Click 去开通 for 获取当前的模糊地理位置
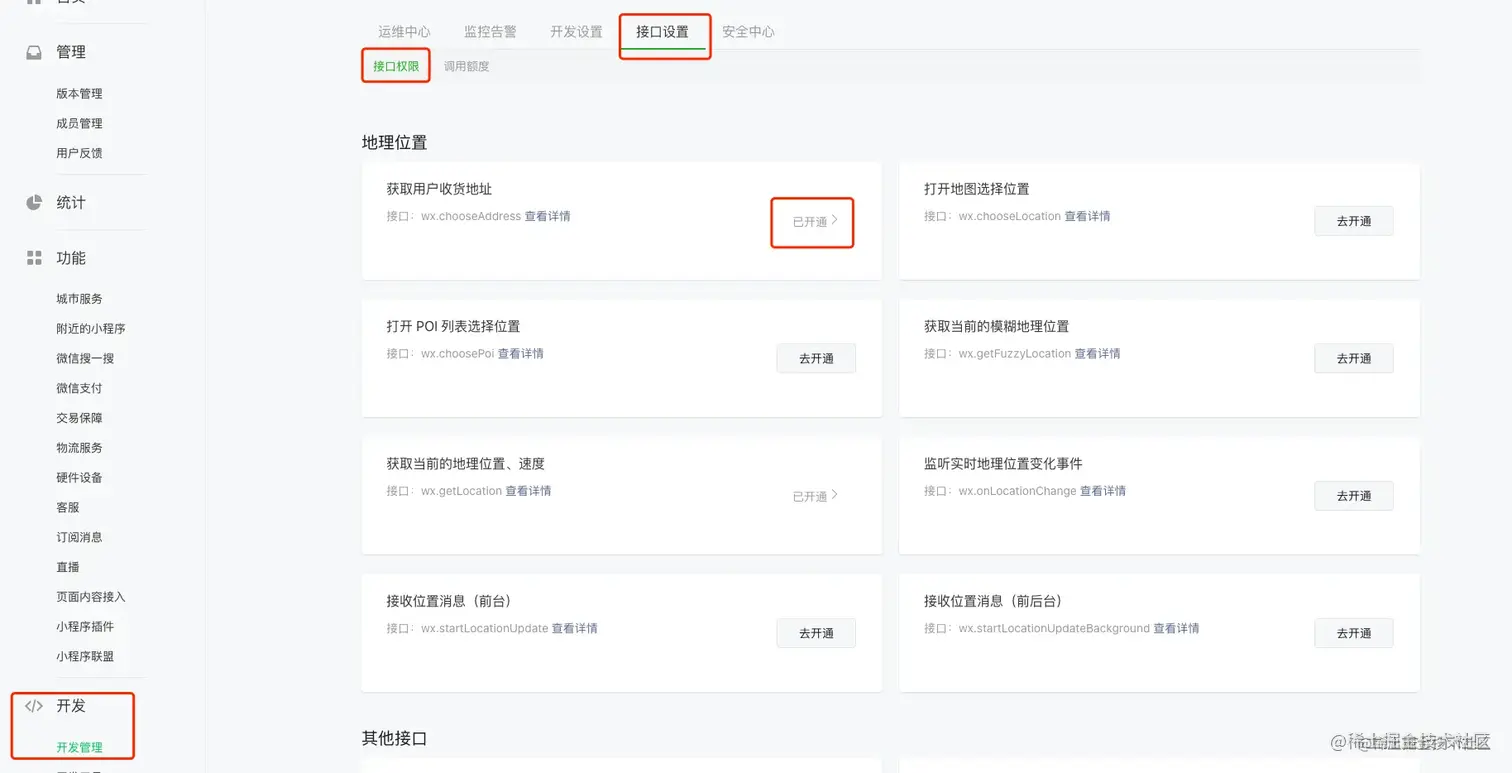Image resolution: width=1512 pixels, height=773 pixels. (x=1354, y=358)
